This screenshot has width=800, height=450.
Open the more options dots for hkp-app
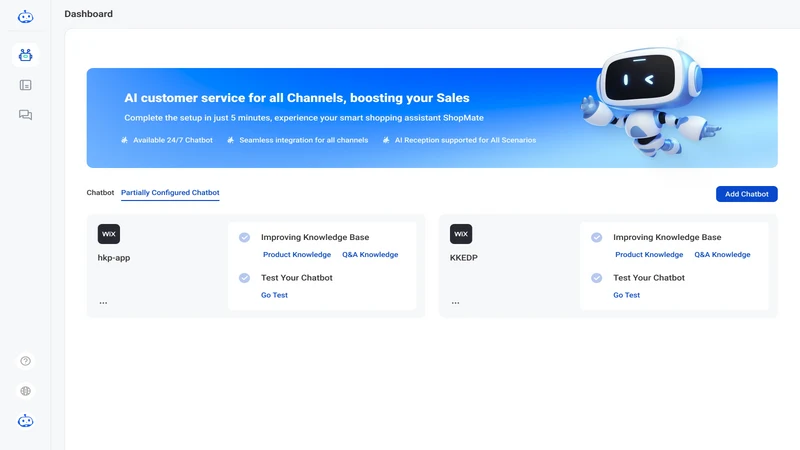click(x=104, y=303)
